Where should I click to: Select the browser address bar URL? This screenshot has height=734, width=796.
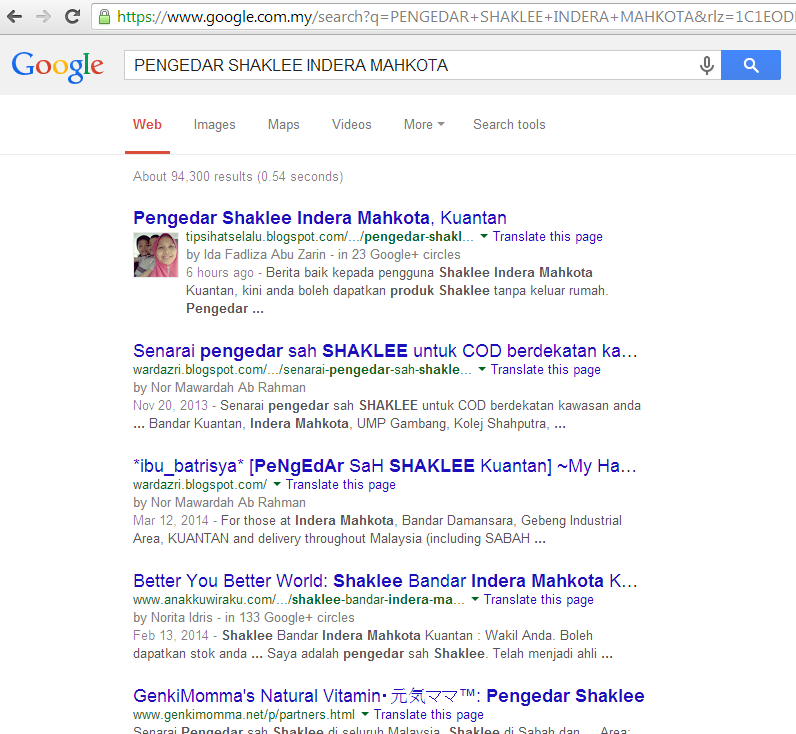tap(455, 17)
